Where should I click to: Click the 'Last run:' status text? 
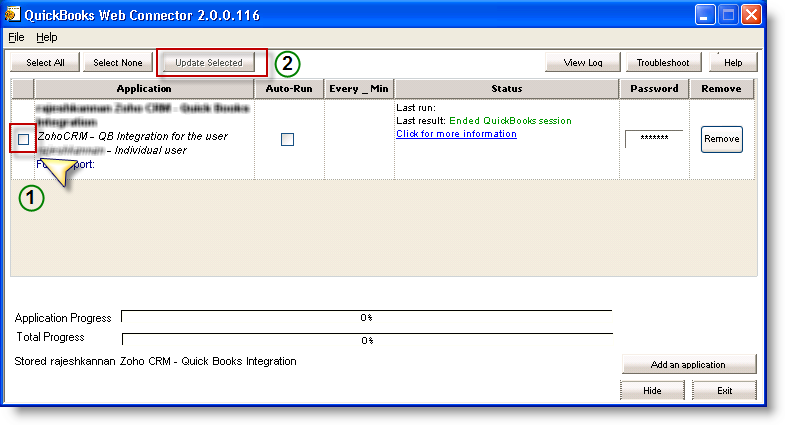(x=416, y=108)
